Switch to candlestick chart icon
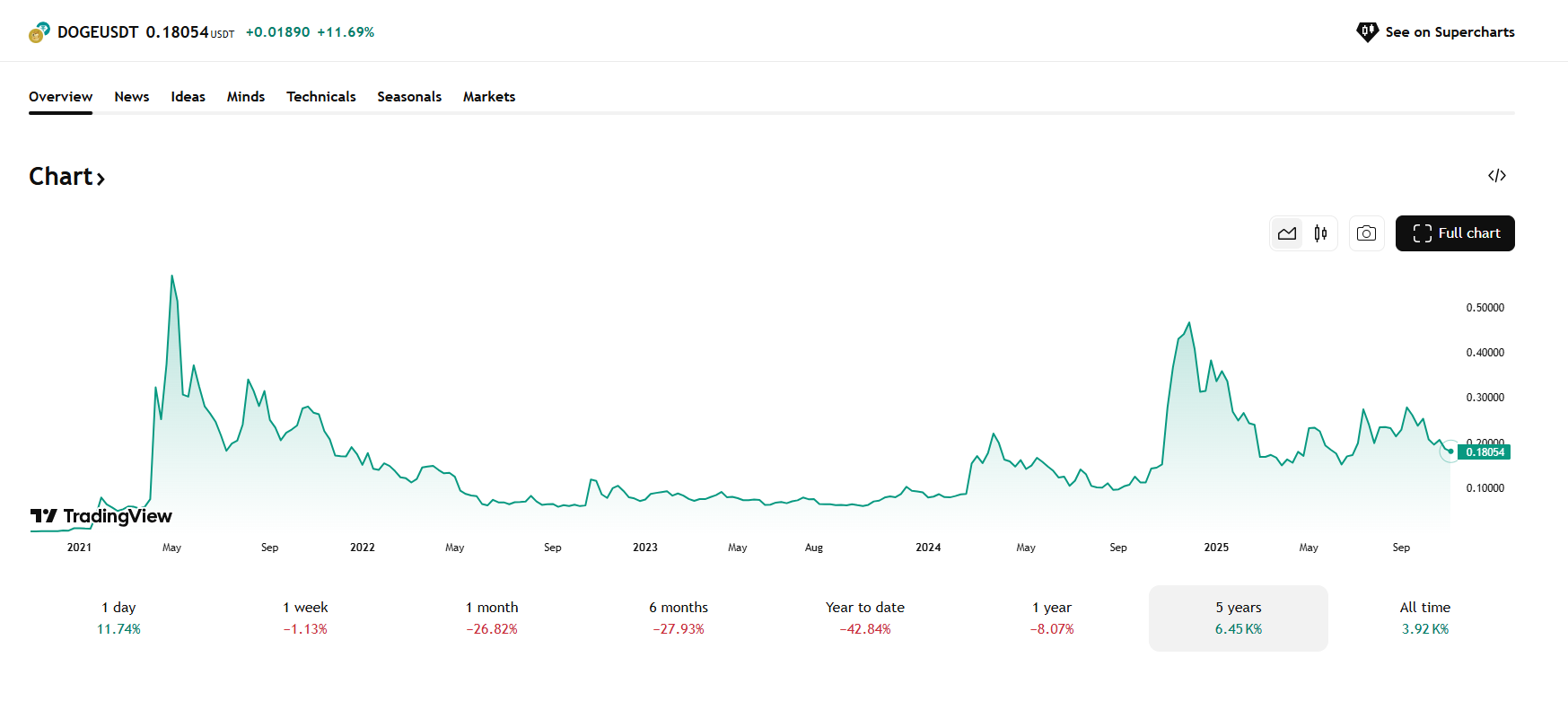Screen dimensions: 1568x710 (x=1320, y=233)
